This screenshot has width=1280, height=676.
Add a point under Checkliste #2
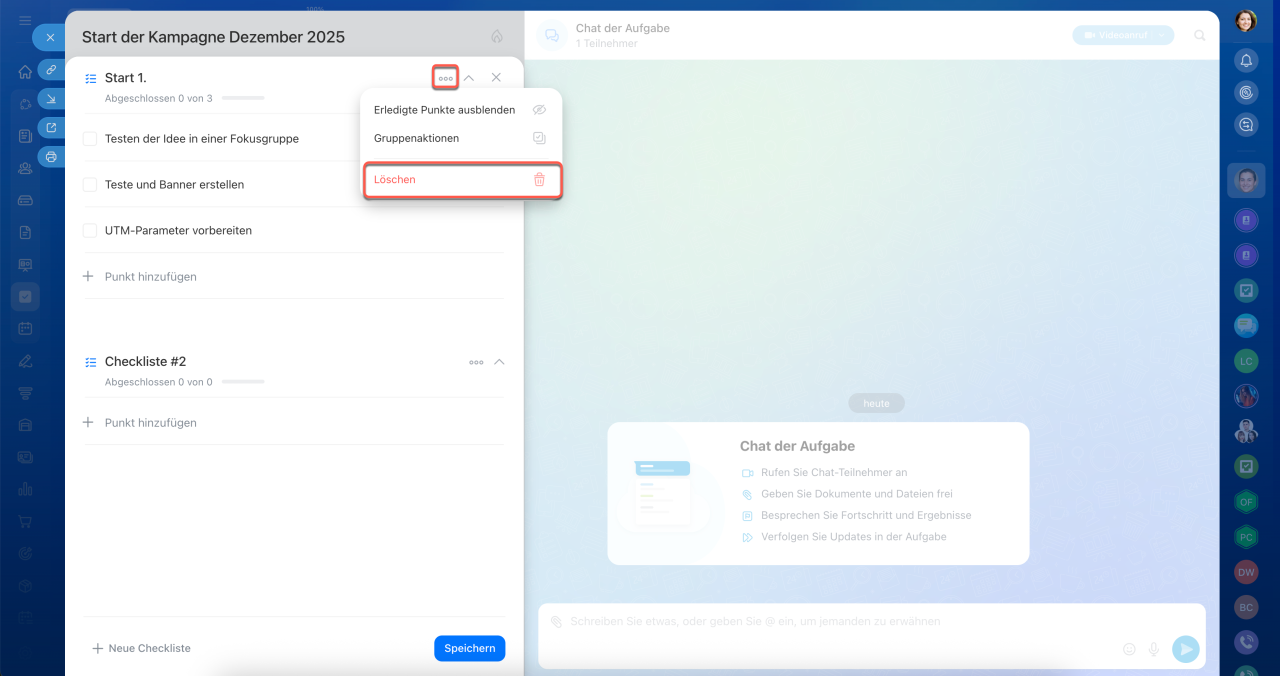tap(140, 423)
